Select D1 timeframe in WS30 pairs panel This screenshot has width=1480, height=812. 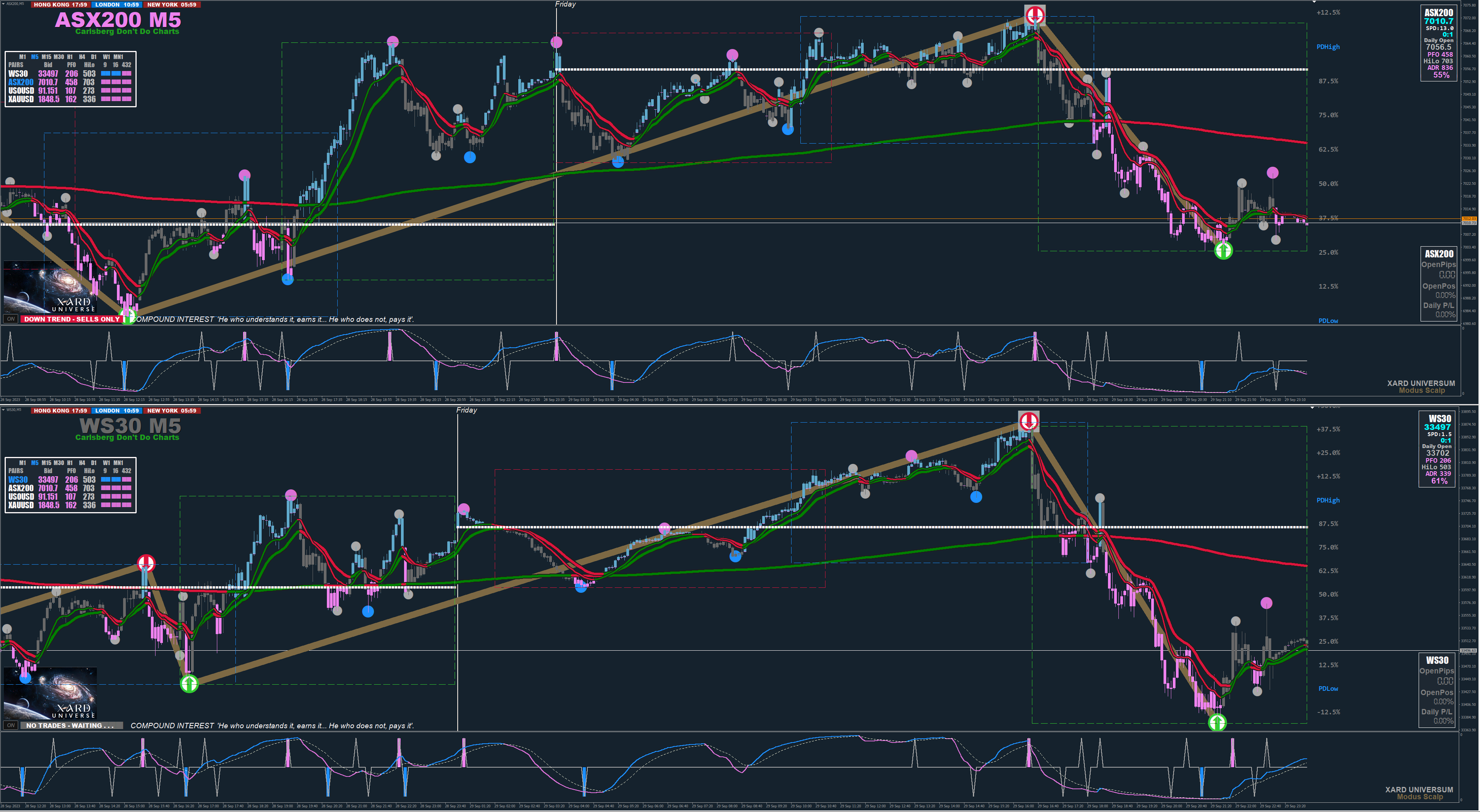click(x=94, y=463)
